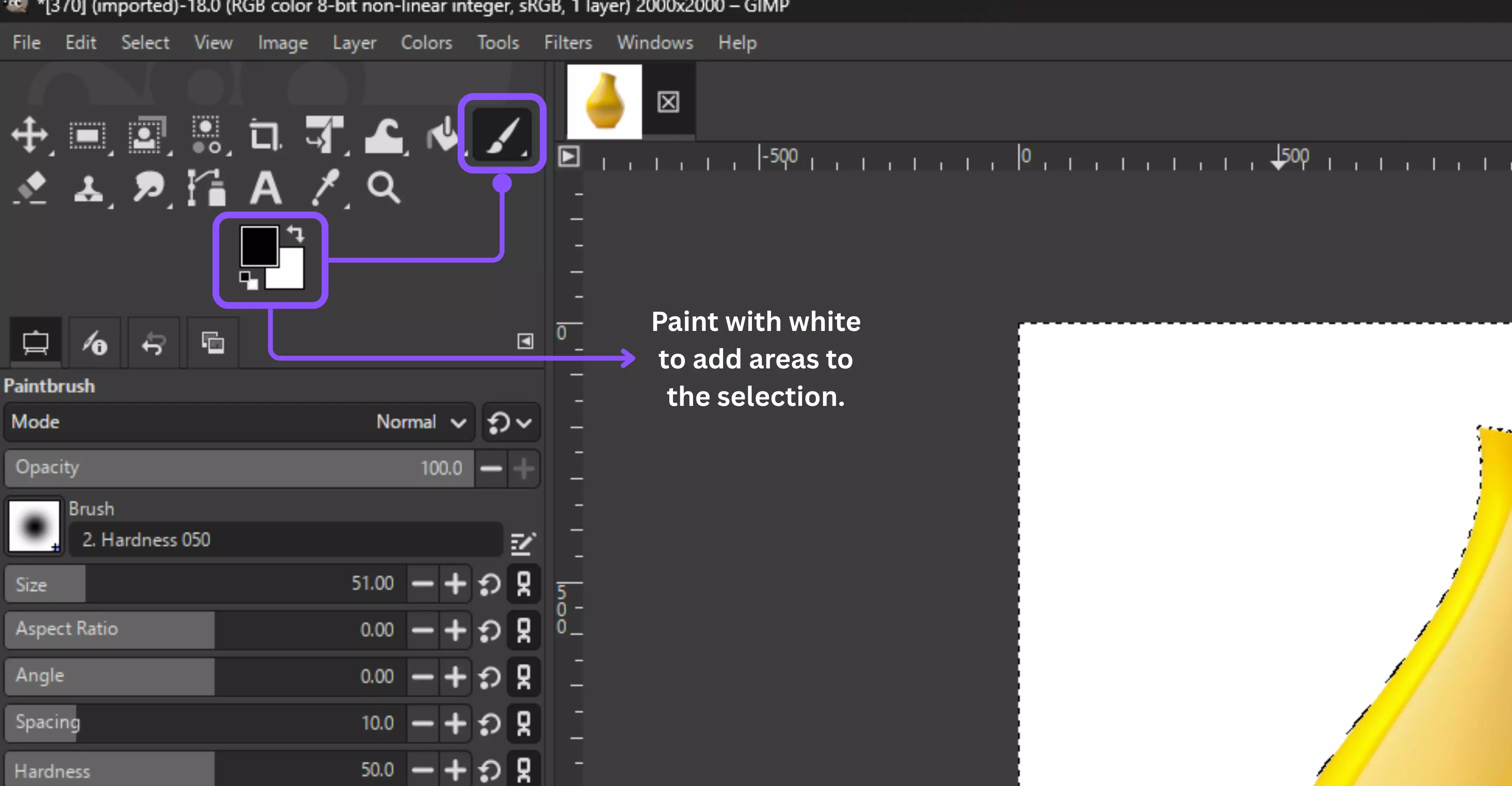Open the Filters menu
Viewport: 1512px width, 786px height.
[568, 42]
